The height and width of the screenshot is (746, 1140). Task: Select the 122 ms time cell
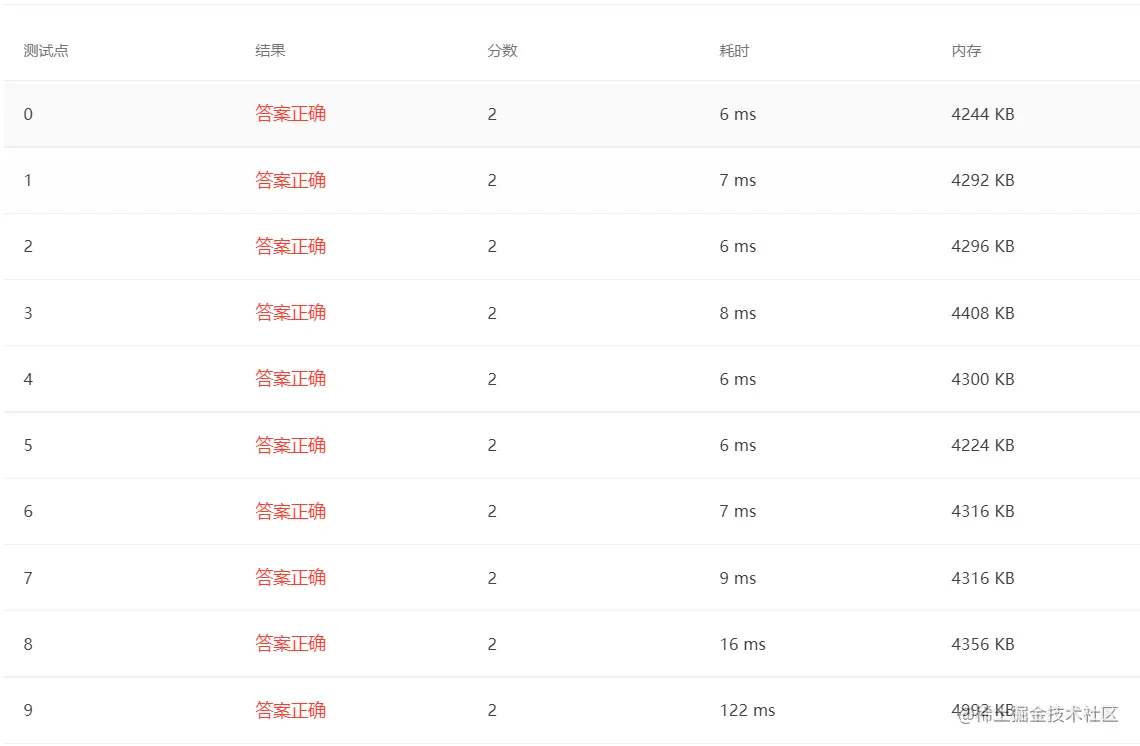[747, 710]
